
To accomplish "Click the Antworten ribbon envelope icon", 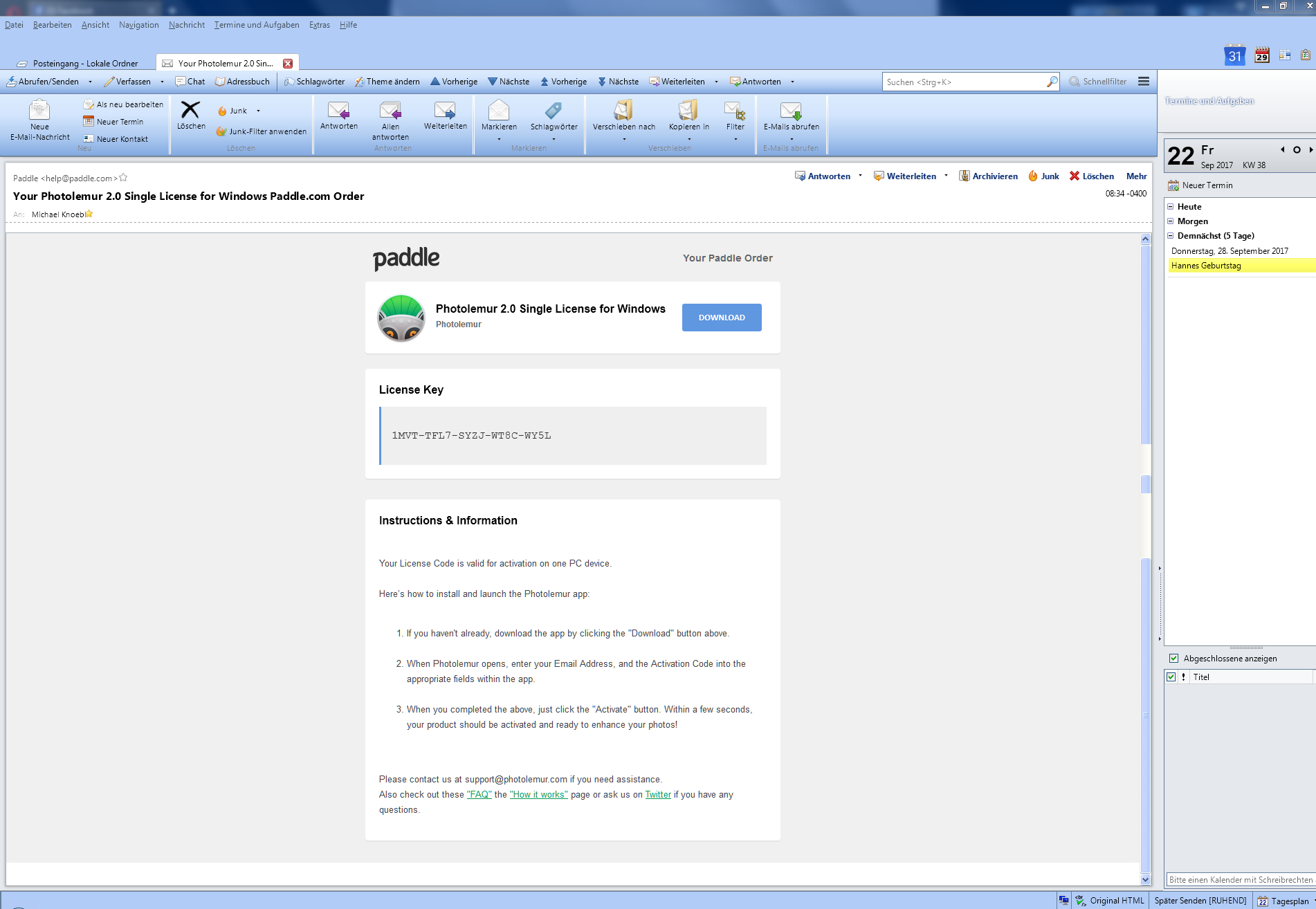I will click(x=338, y=110).
